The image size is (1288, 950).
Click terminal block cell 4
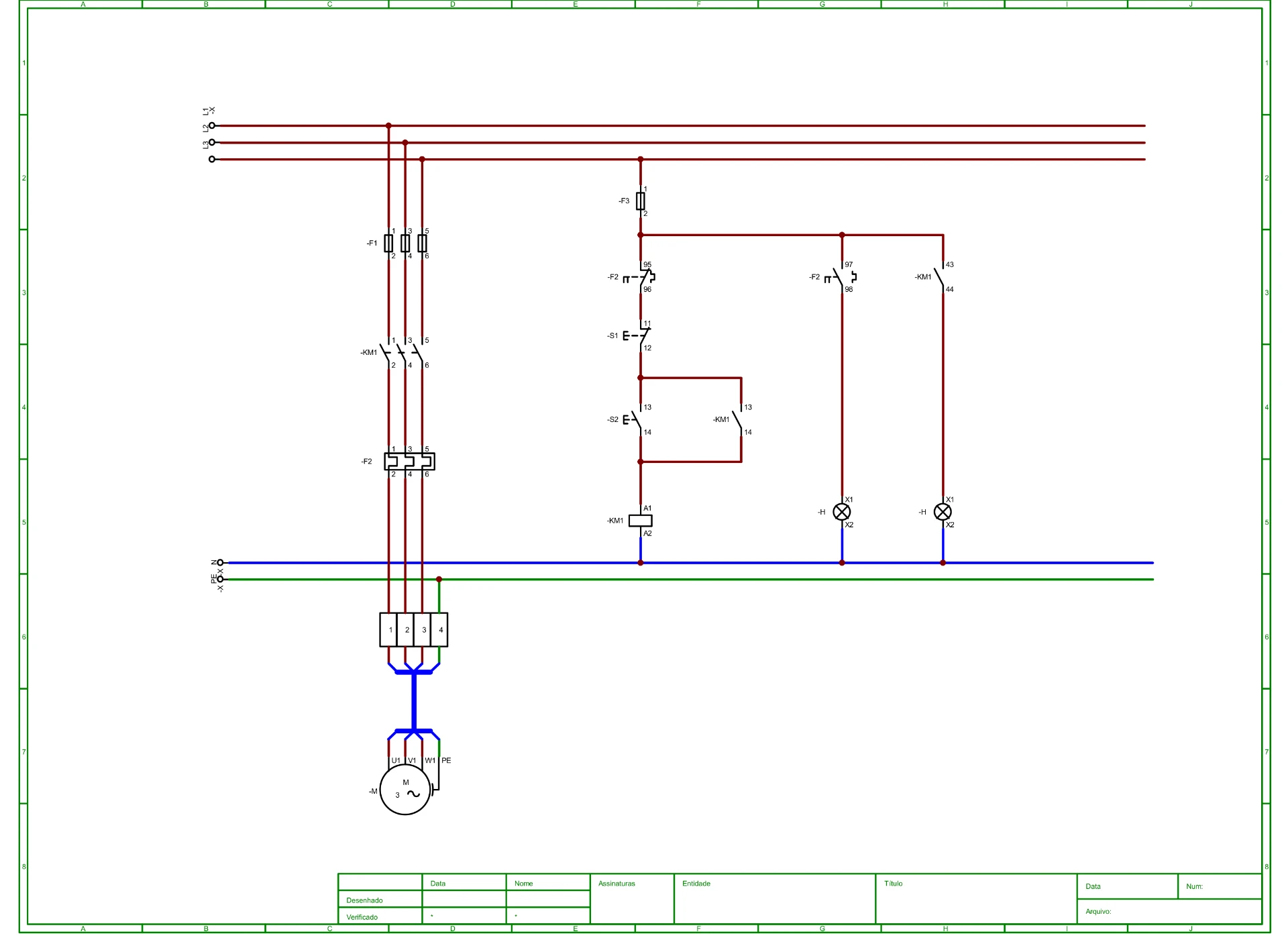pos(439,630)
